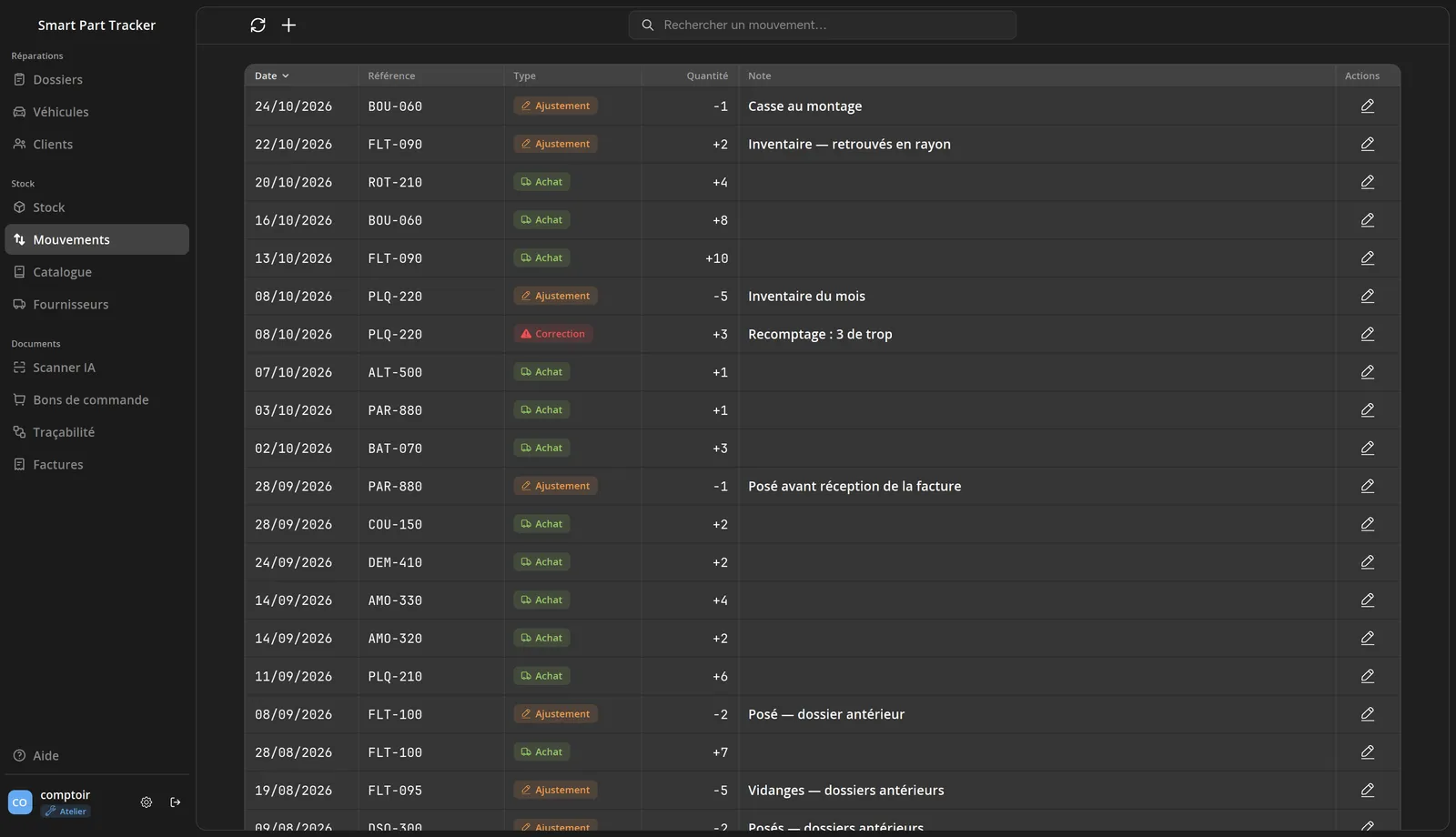The image size is (1456, 837).
Task: Open Bons de commande
Action: tap(96, 400)
